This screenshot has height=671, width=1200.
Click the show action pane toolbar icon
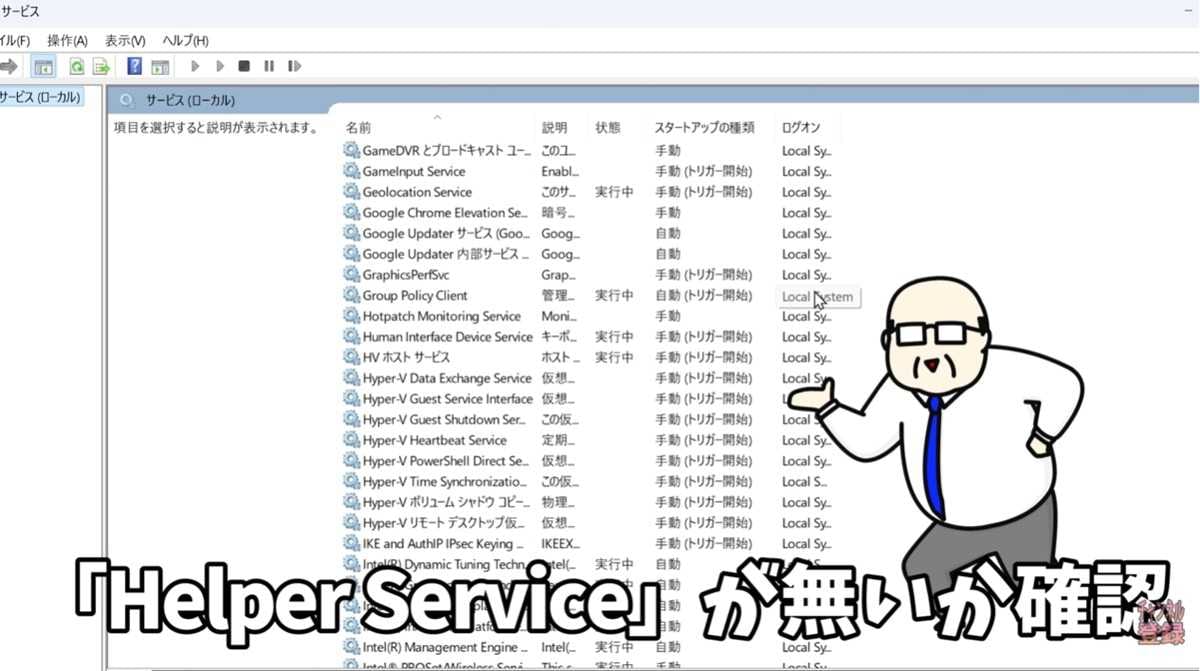(x=160, y=66)
